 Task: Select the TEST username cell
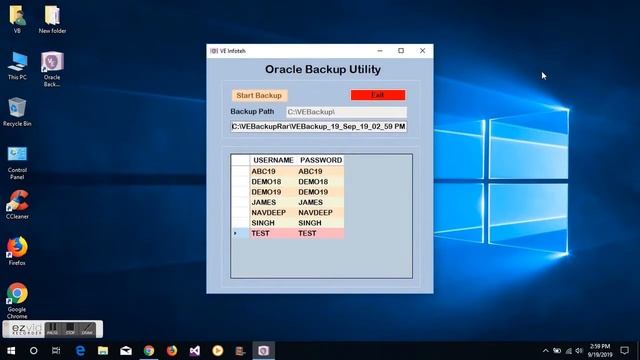[273, 233]
